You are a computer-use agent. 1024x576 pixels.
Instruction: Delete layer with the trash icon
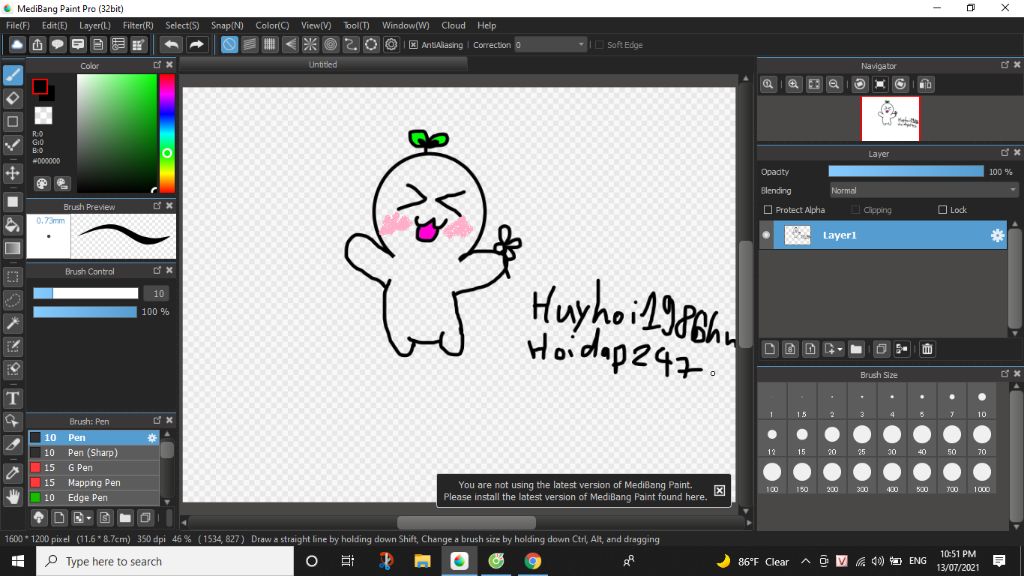pos(927,349)
